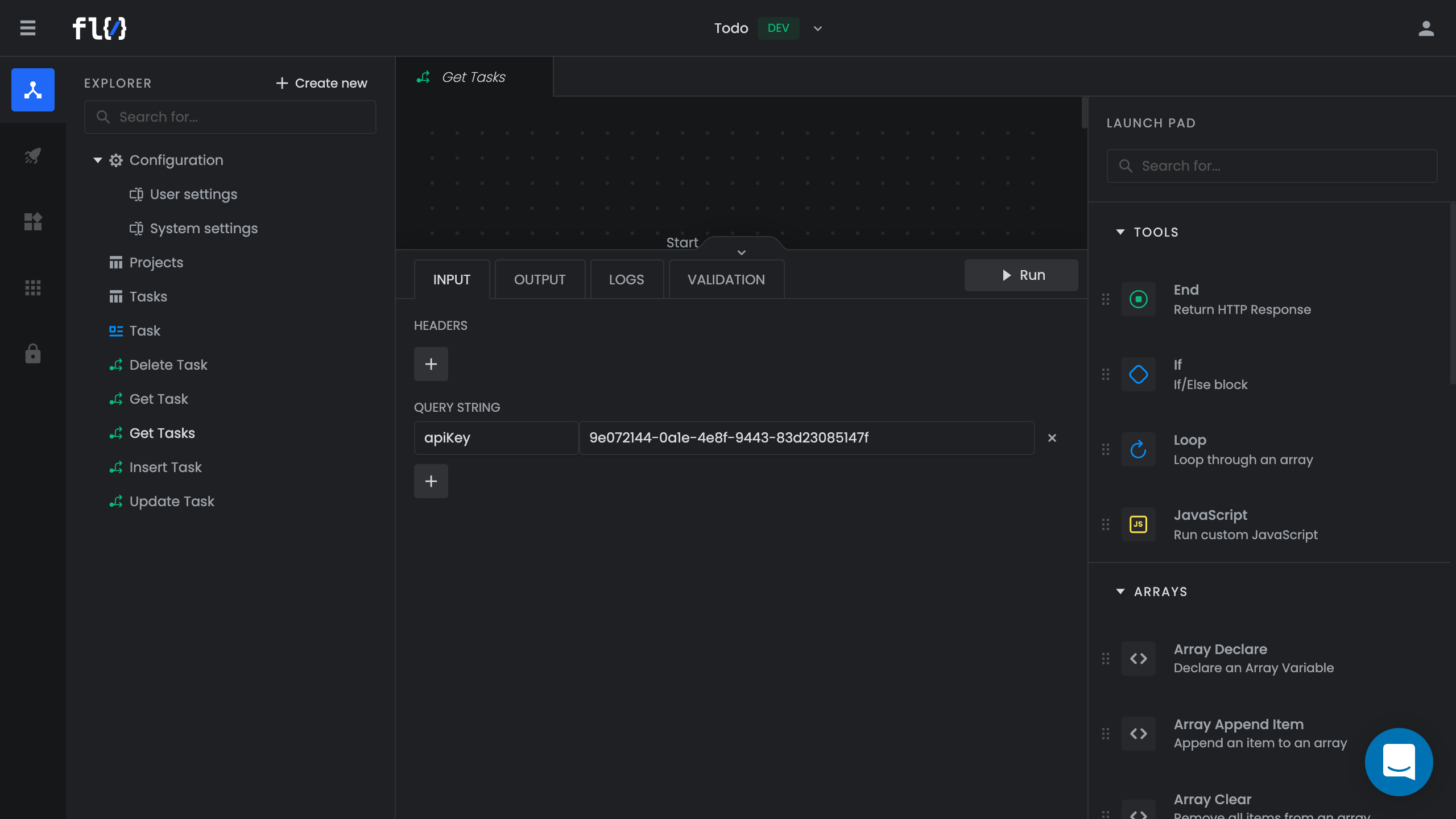Collapse the ARRAYS section
Image resolution: width=1456 pixels, height=819 pixels.
tap(1120, 591)
